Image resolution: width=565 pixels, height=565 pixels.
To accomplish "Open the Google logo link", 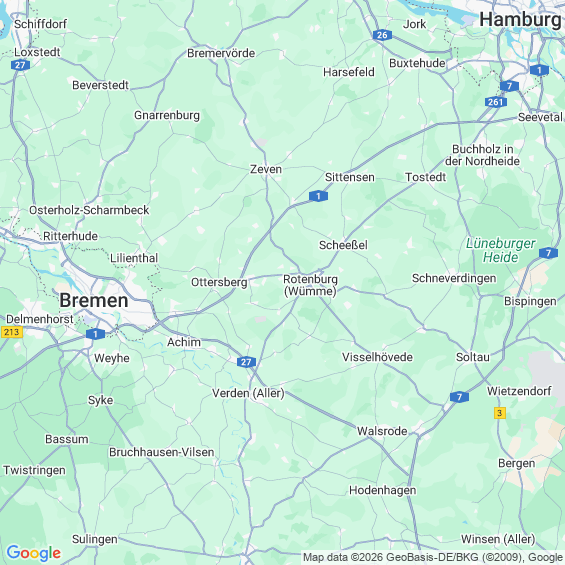I will (x=34, y=553).
